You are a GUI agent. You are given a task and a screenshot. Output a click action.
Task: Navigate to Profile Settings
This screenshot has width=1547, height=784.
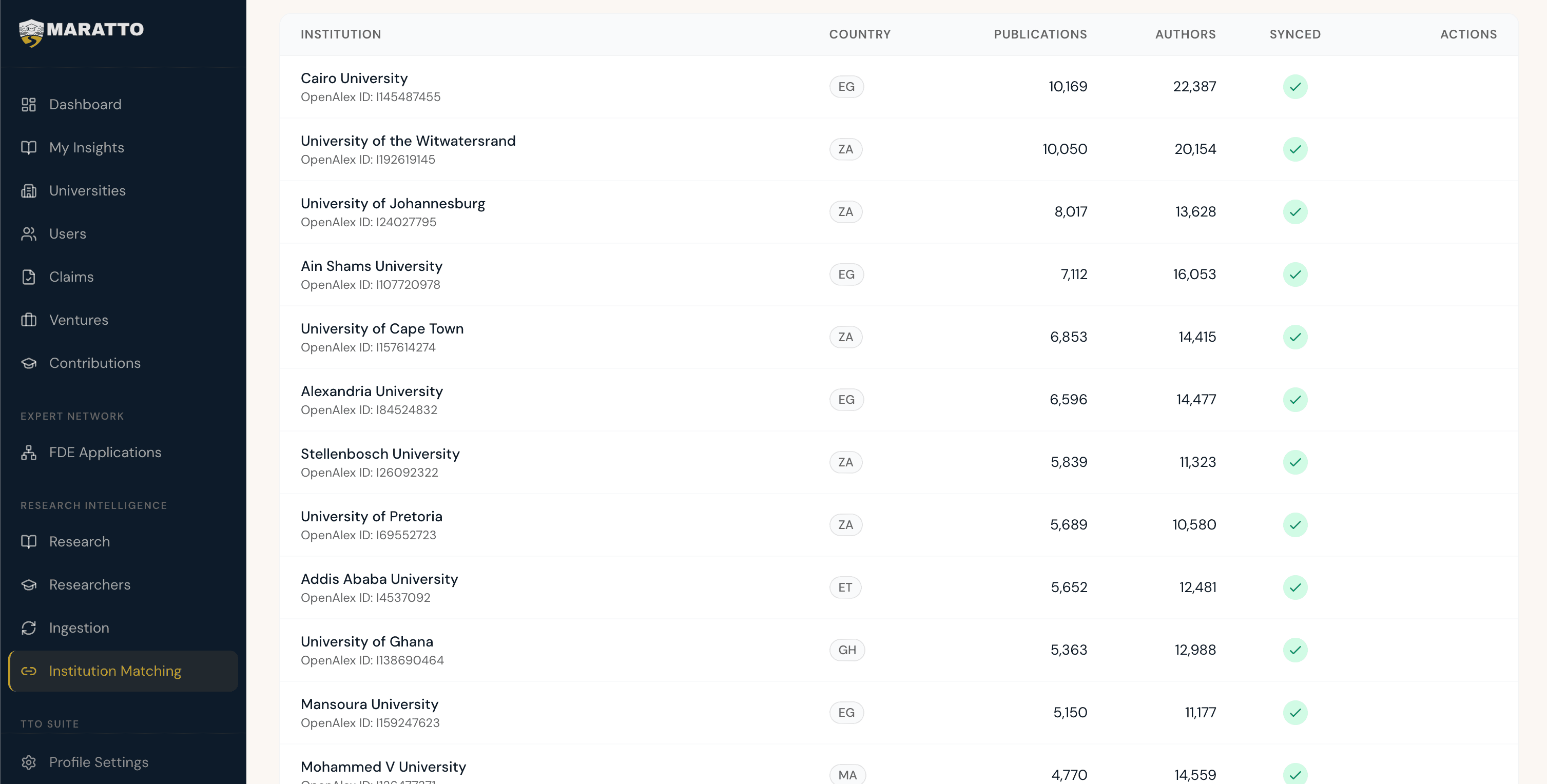(99, 762)
